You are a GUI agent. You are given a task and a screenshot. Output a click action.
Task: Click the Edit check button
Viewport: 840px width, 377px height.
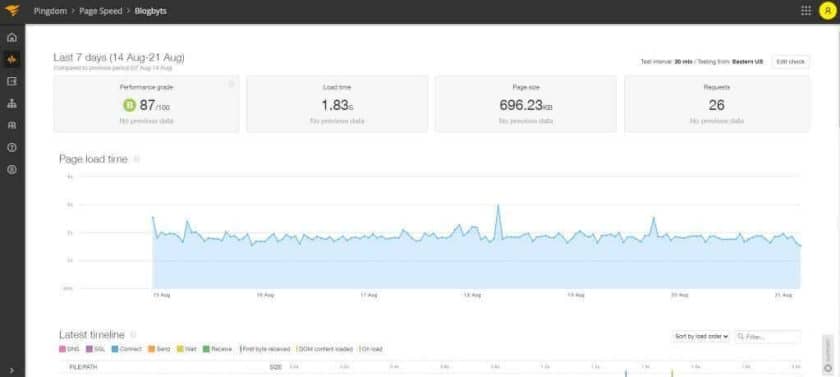(791, 62)
